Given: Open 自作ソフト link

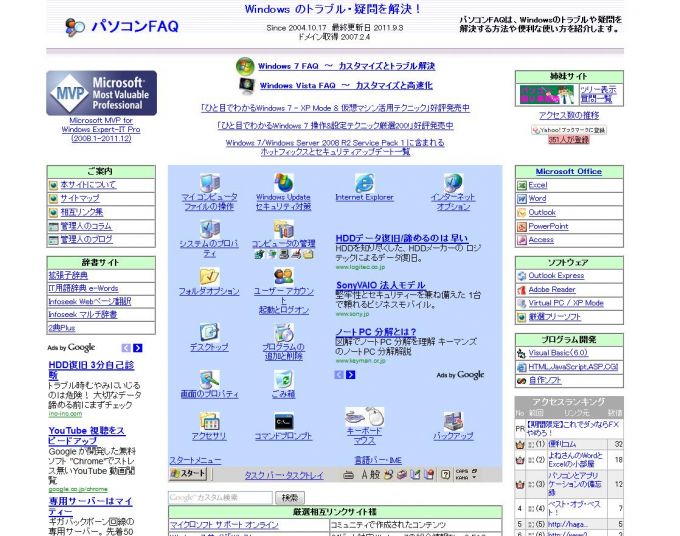Looking at the screenshot, I should pyautogui.click(x=545, y=380).
